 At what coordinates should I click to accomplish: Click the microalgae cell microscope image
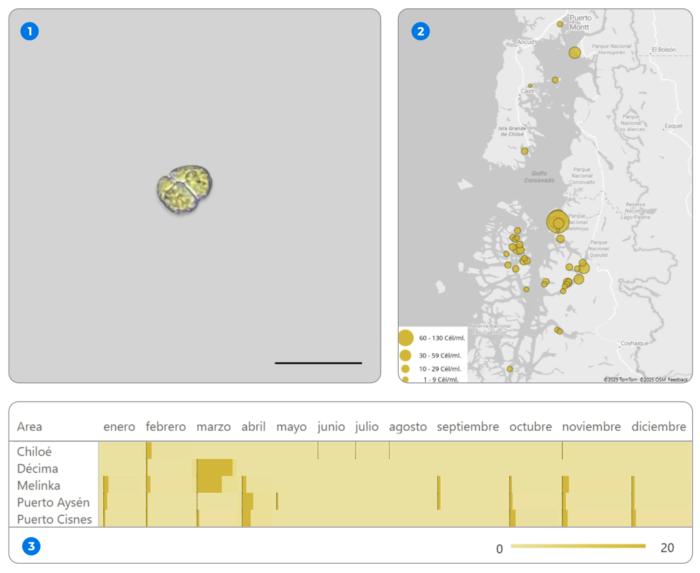(x=185, y=187)
